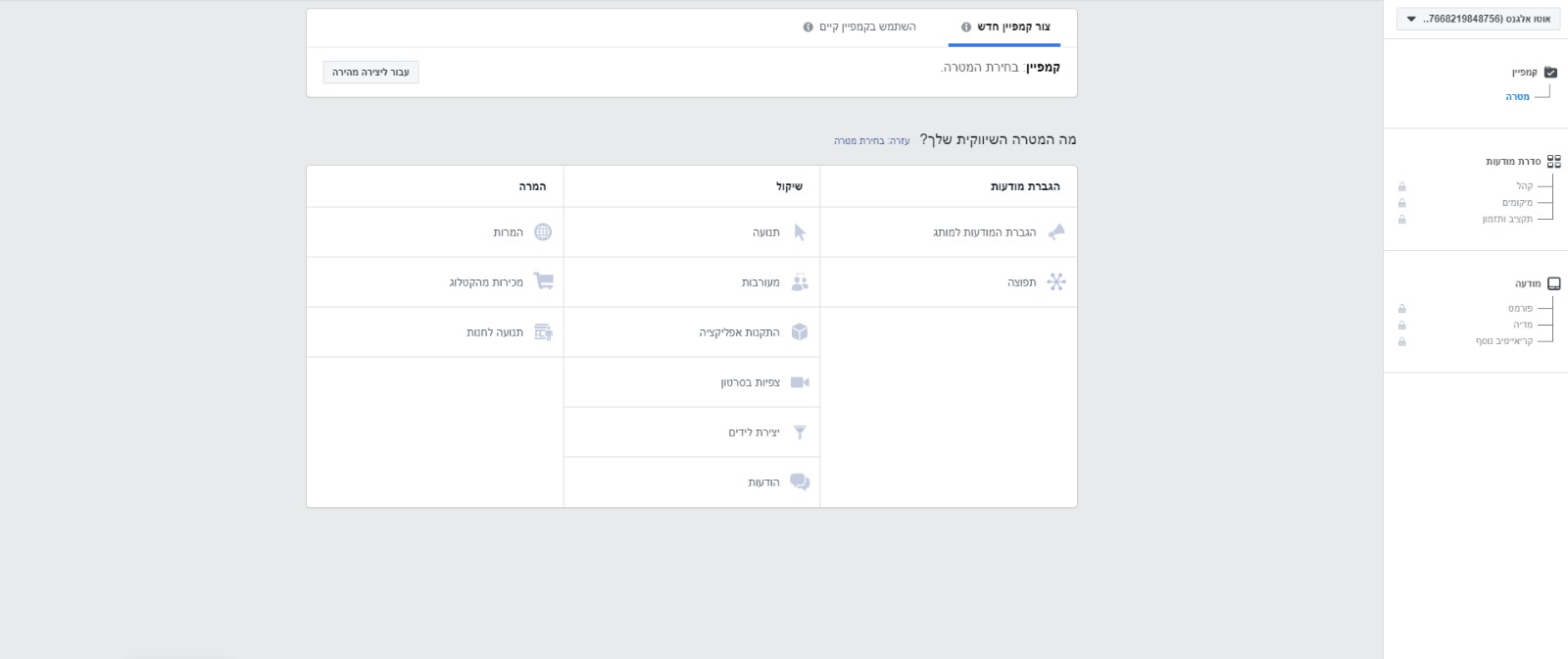
Task: Click the 'עבור ליצירה מהירה' button
Action: click(x=370, y=73)
